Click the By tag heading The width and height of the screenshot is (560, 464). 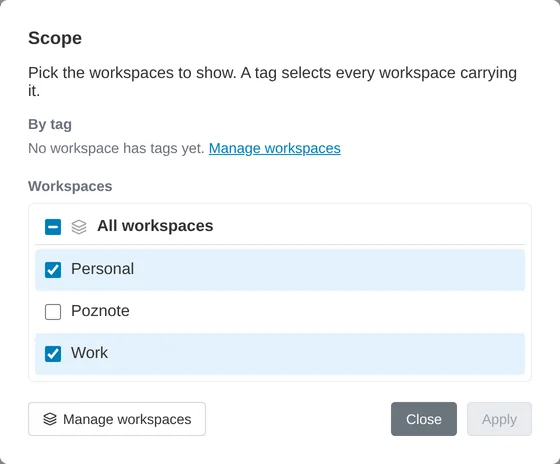point(50,124)
